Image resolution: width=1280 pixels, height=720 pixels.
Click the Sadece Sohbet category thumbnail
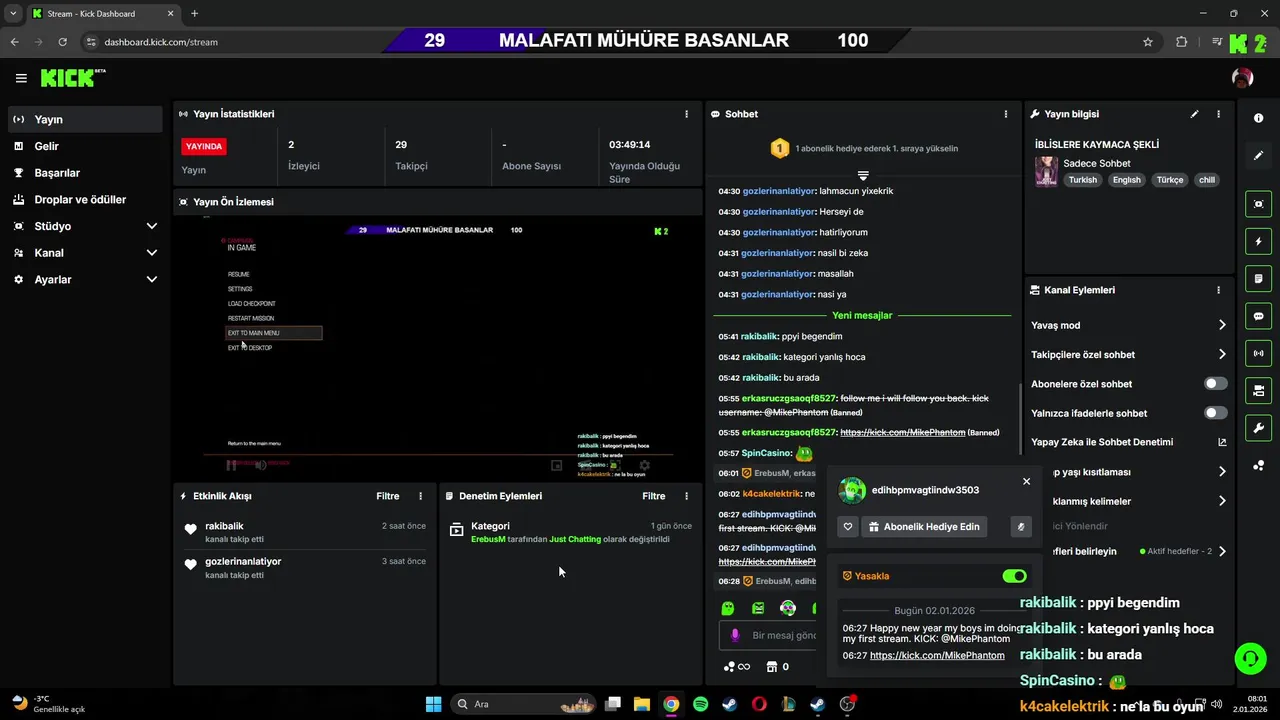pos(1046,171)
